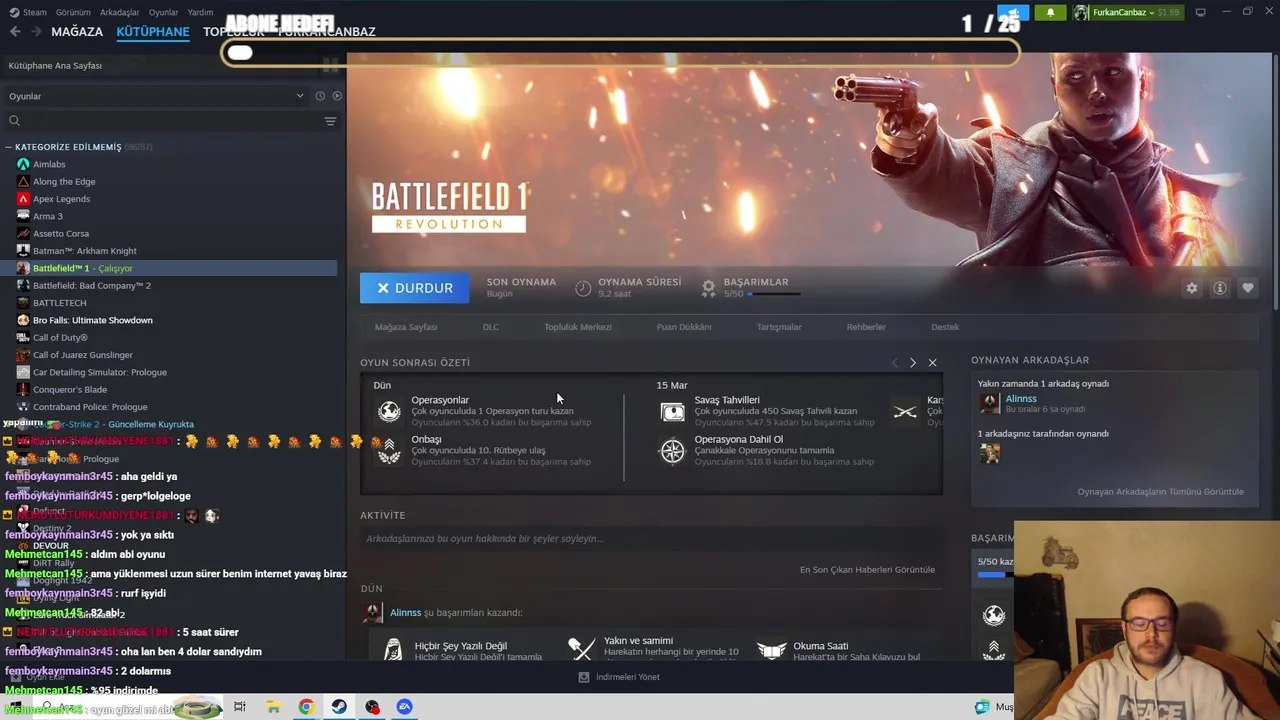
Task: Go to the MAĞAZA tab
Action: point(77,31)
